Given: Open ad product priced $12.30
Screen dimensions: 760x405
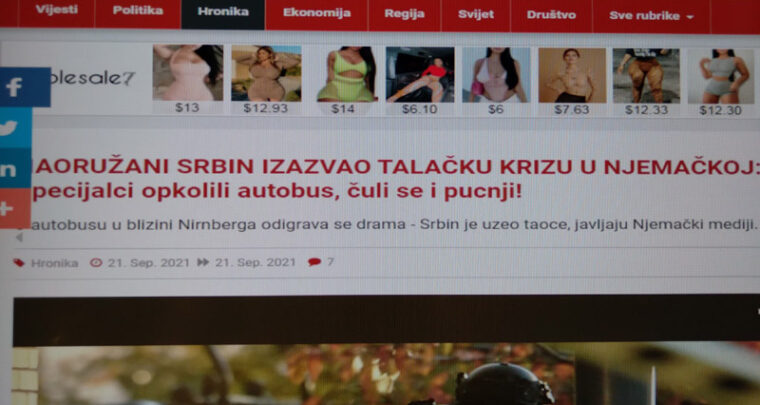Looking at the screenshot, I should 720,83.
